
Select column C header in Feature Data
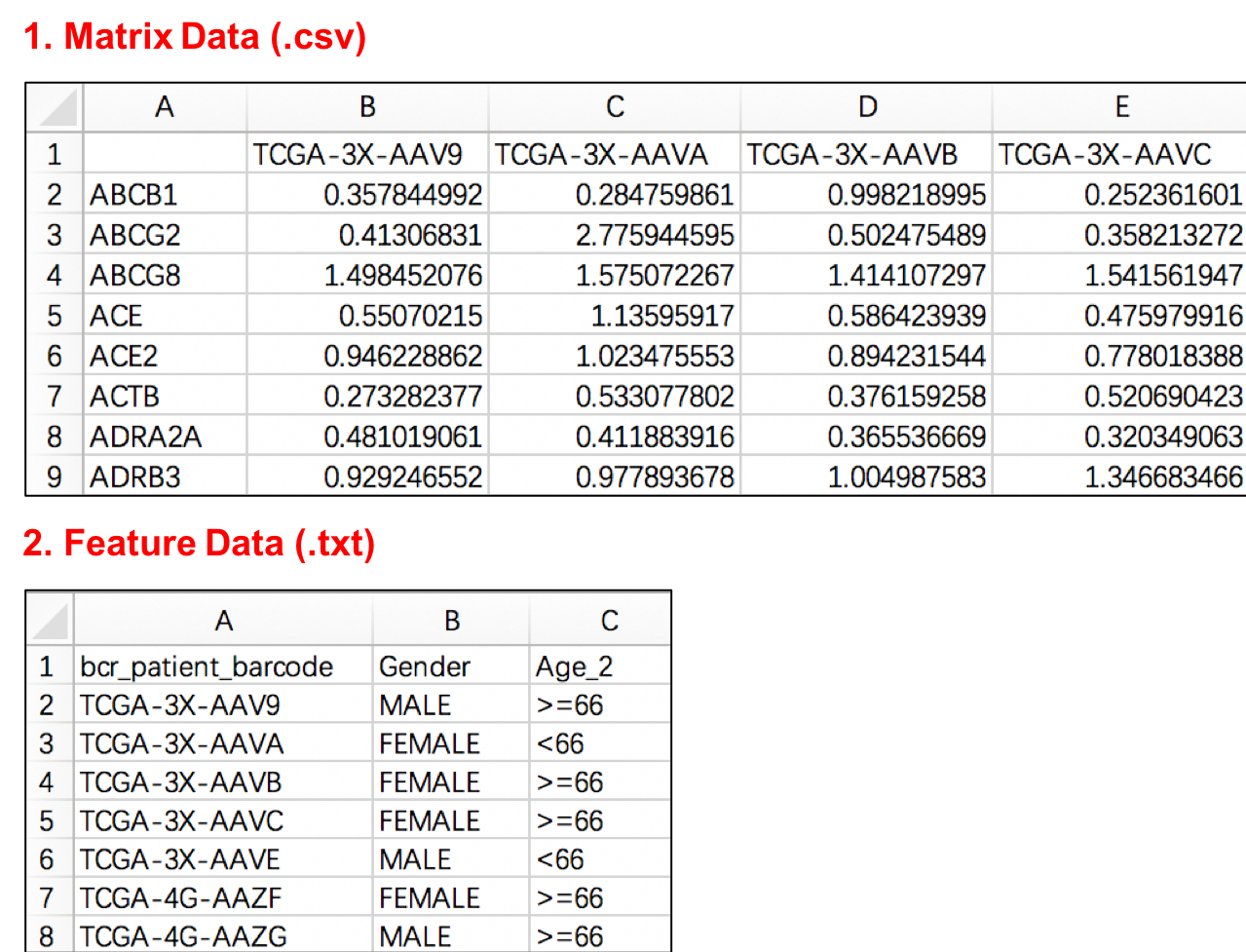click(609, 620)
